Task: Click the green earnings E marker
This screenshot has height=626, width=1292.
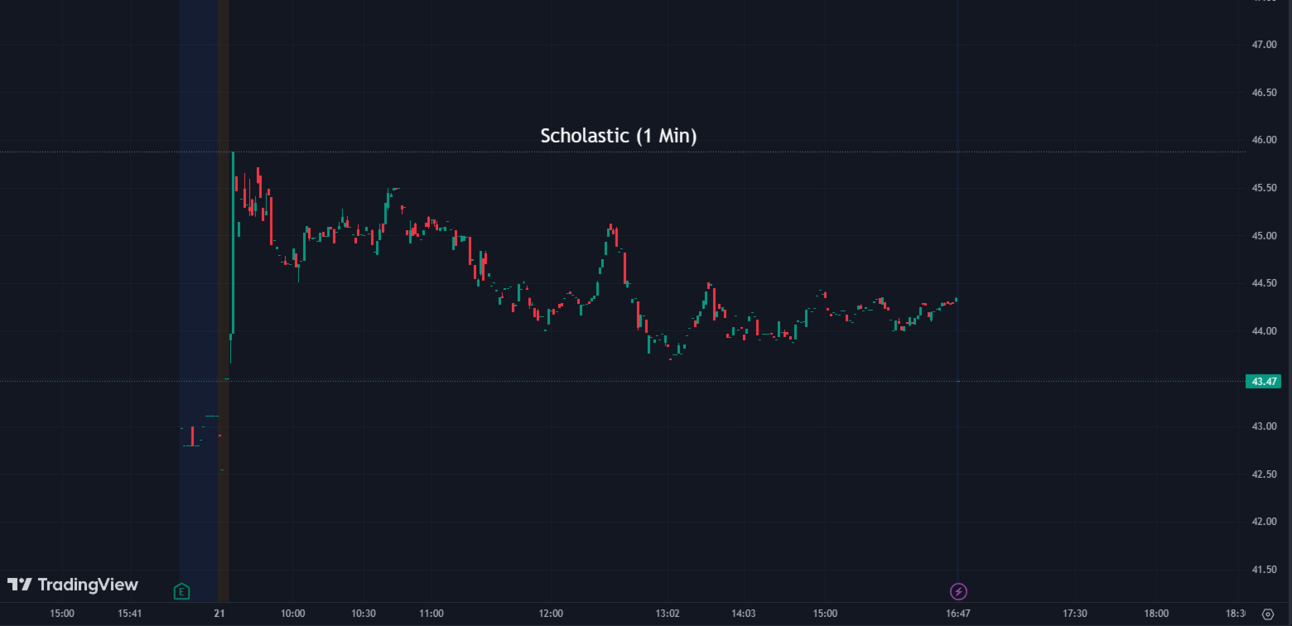Action: [x=181, y=591]
